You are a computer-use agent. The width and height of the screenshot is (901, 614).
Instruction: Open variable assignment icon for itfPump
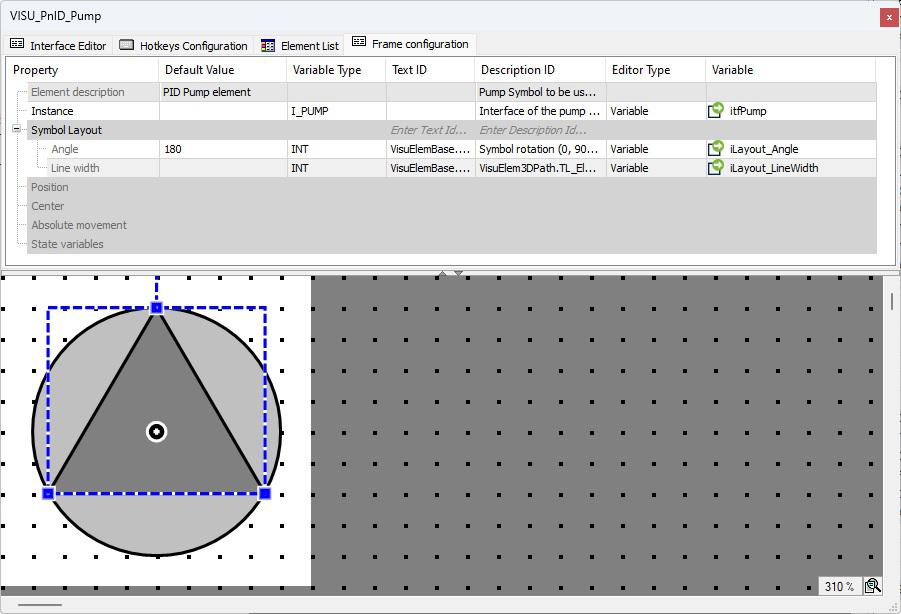click(x=716, y=111)
